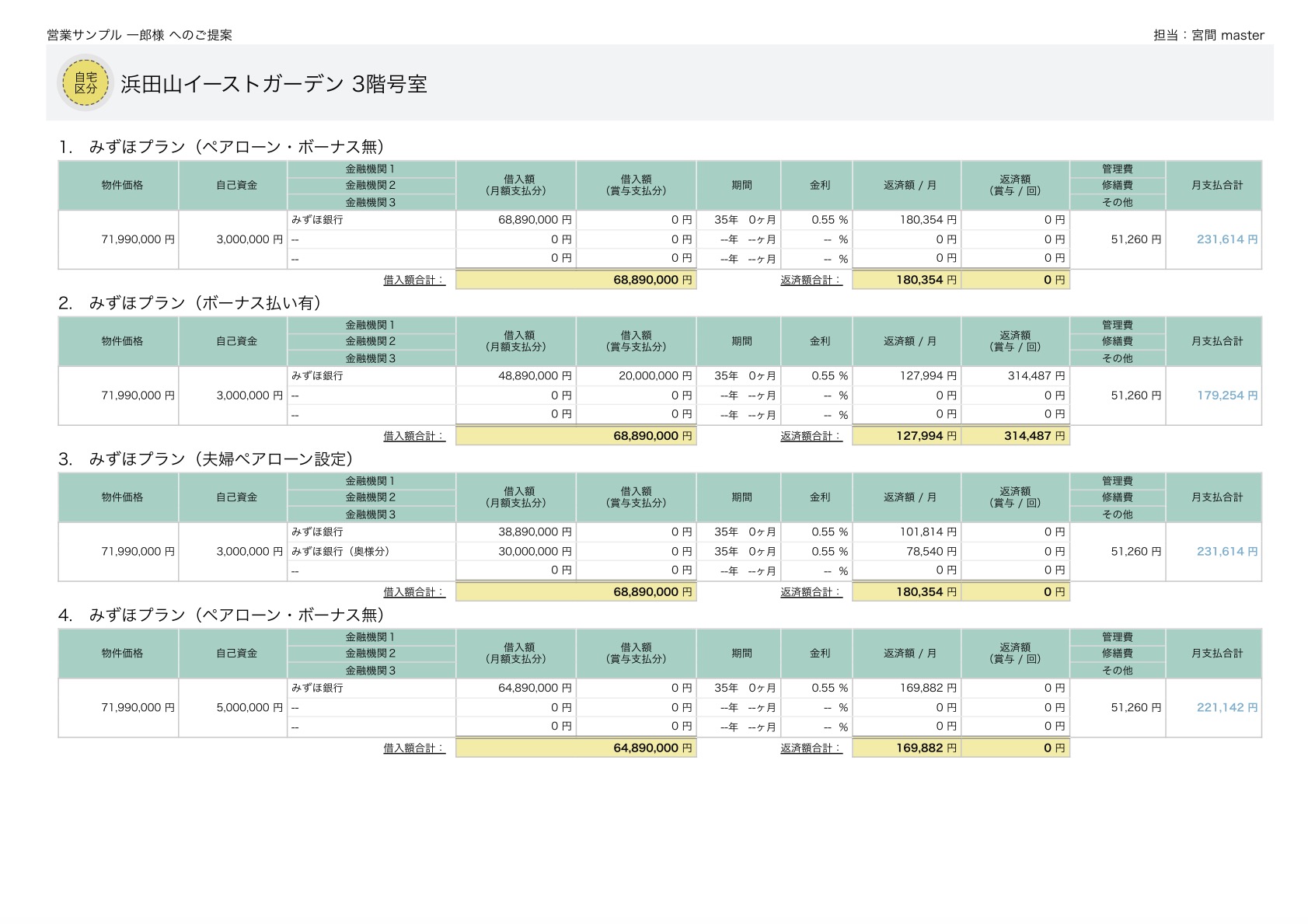The height and width of the screenshot is (924, 1308).
Task: Click the header text 営業サンプル 一郎様 へのご提案
Action: coord(139,35)
